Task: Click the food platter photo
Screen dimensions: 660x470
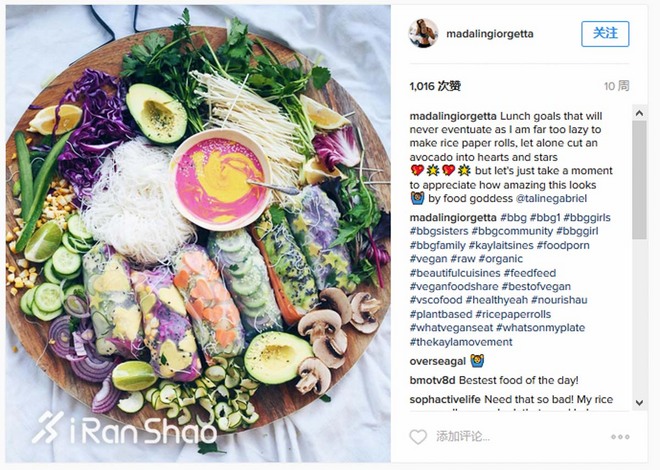Action: click(198, 234)
